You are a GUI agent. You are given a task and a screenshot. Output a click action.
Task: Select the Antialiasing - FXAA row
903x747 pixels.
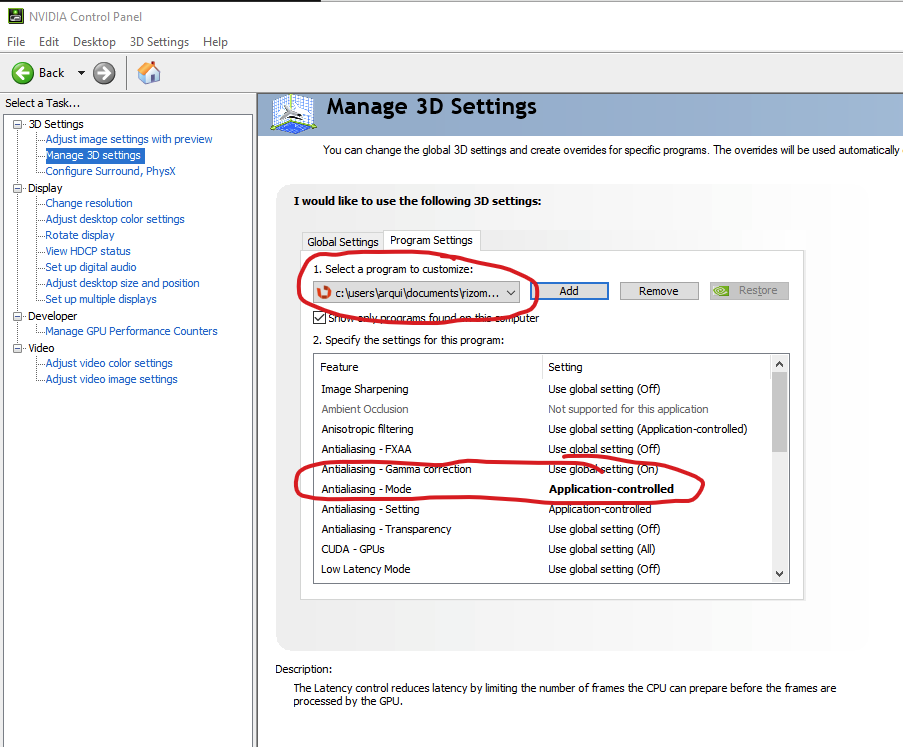coord(541,449)
